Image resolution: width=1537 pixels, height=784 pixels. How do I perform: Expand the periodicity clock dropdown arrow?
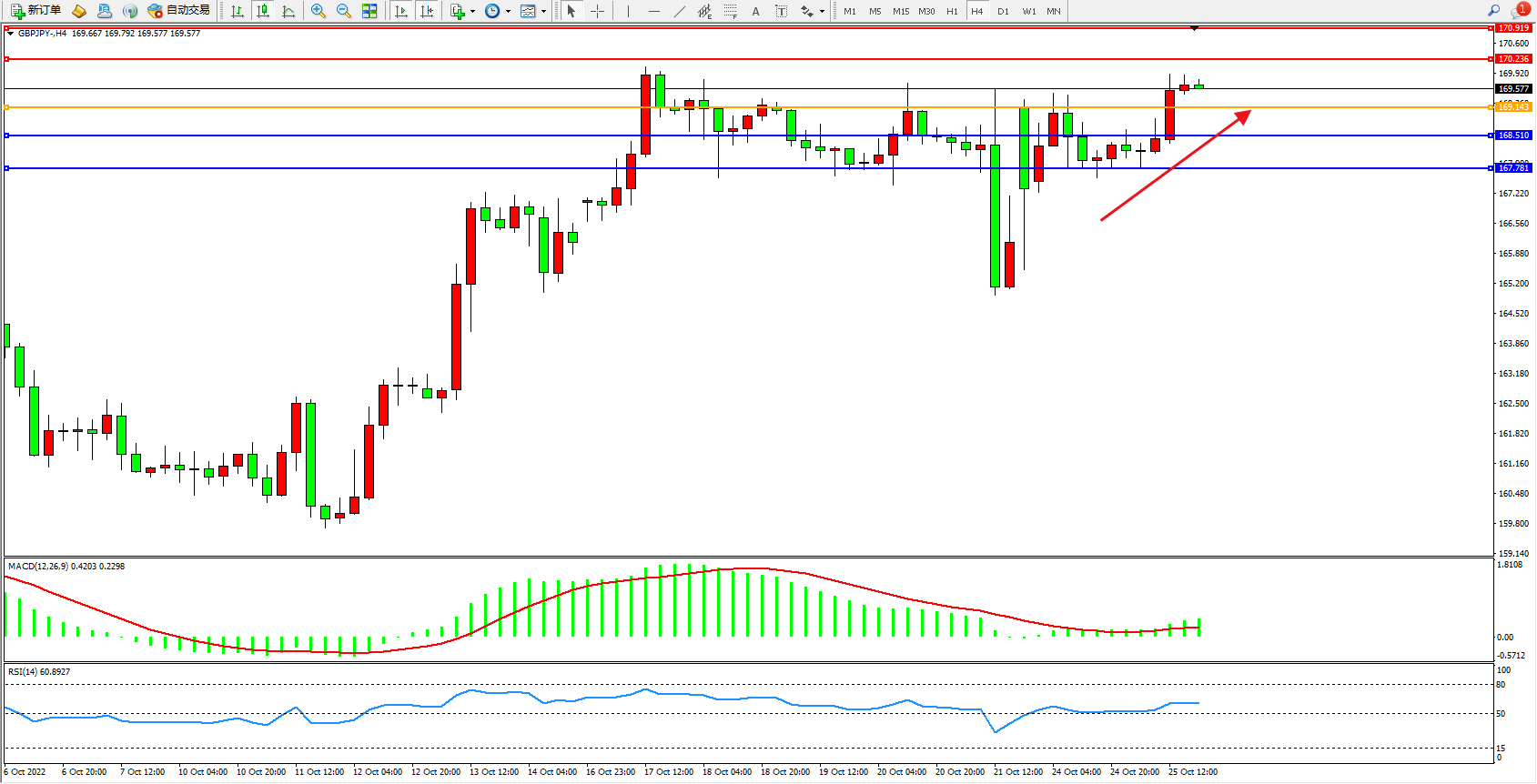coord(508,12)
